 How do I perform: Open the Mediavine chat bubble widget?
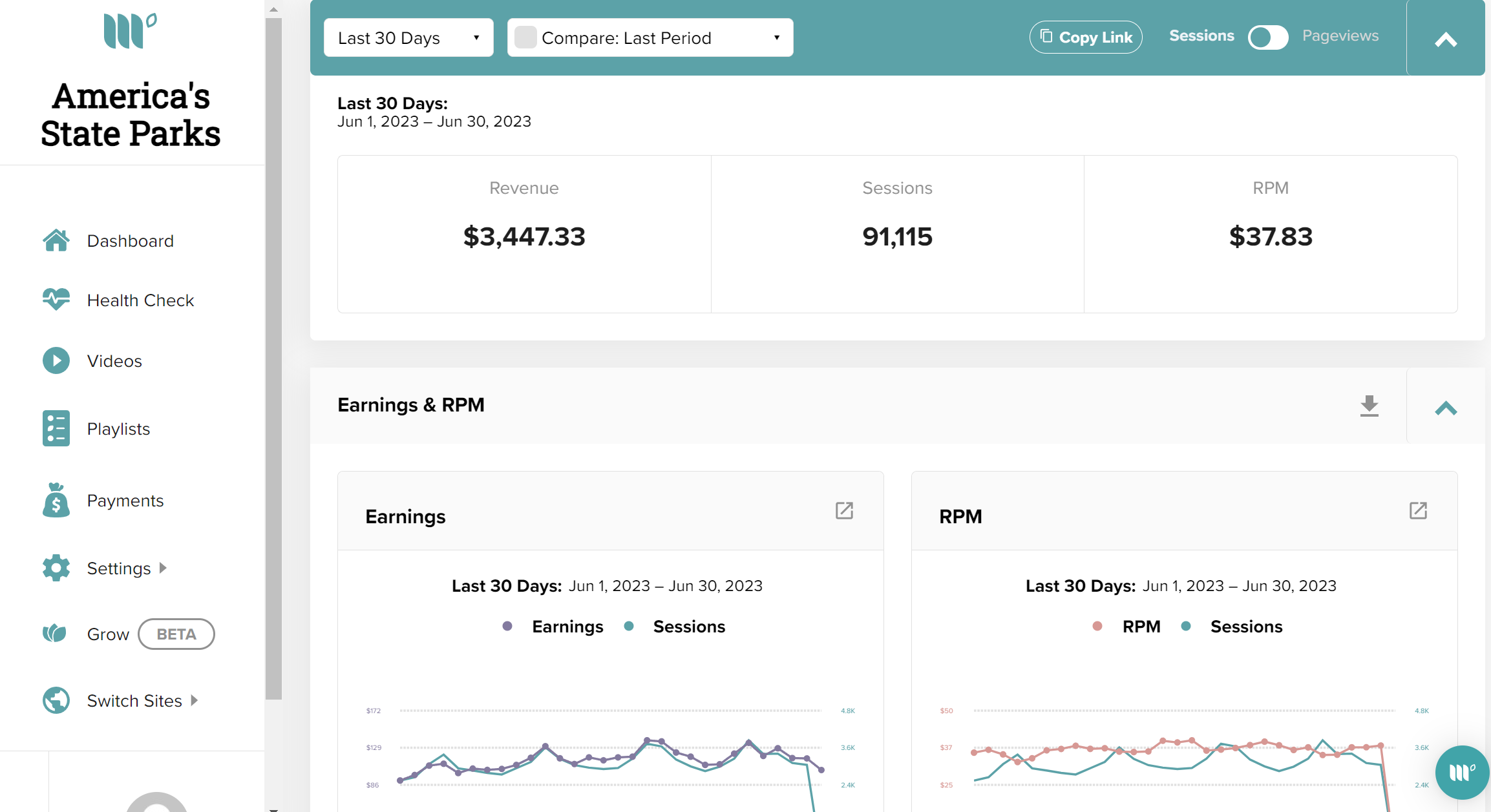coord(1462,772)
